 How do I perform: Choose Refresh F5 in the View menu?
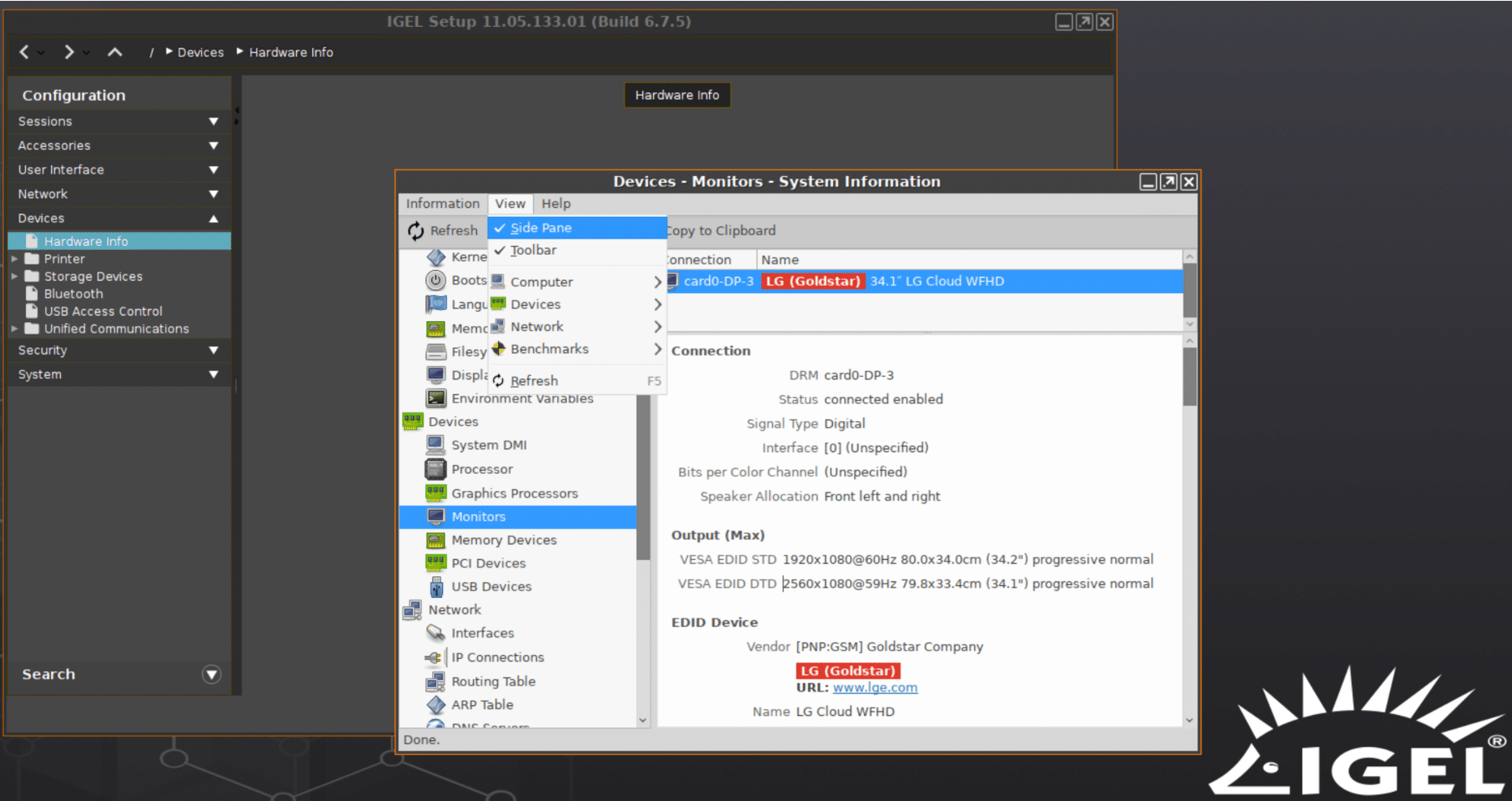[x=577, y=381]
